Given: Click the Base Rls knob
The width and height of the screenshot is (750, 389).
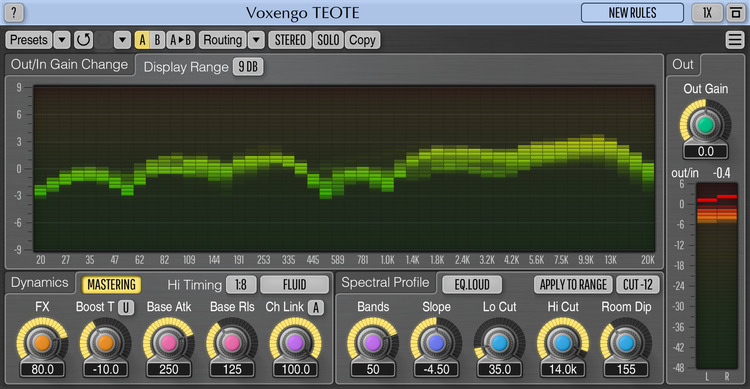Looking at the screenshot, I should click(232, 343).
